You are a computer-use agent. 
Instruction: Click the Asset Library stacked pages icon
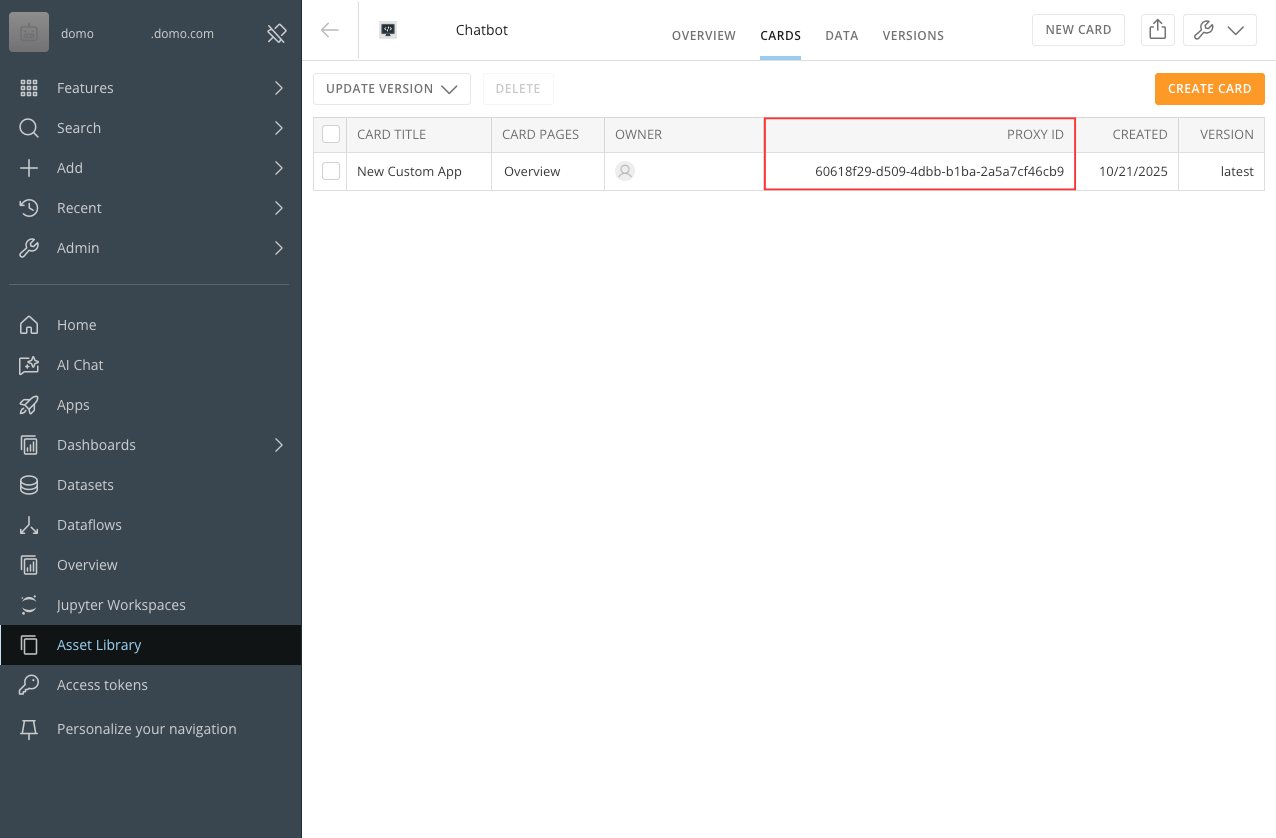[x=29, y=645]
